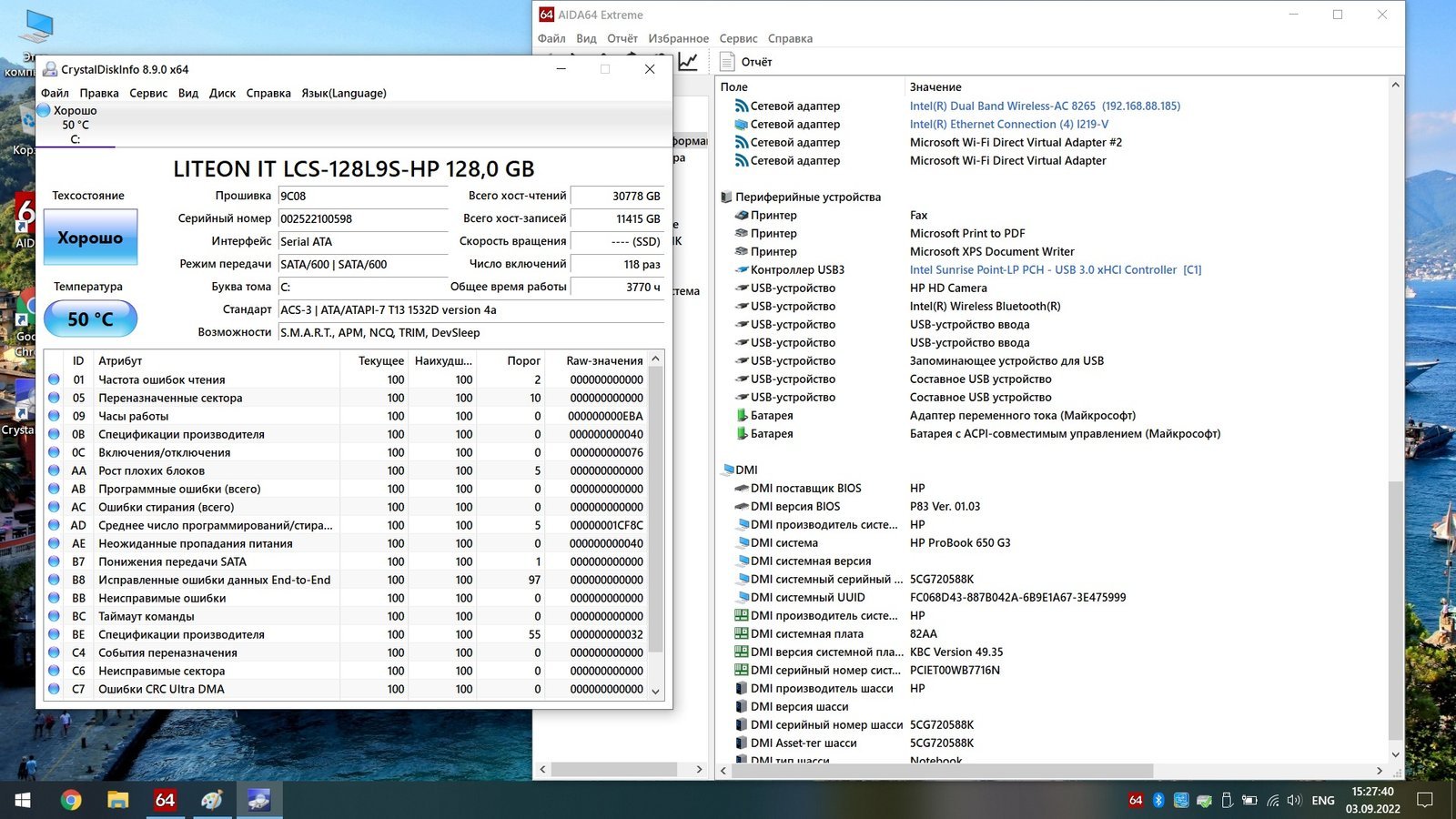Click down arrow of SMART table scrollbar
Viewport: 1456px width, 819px height.
click(655, 691)
